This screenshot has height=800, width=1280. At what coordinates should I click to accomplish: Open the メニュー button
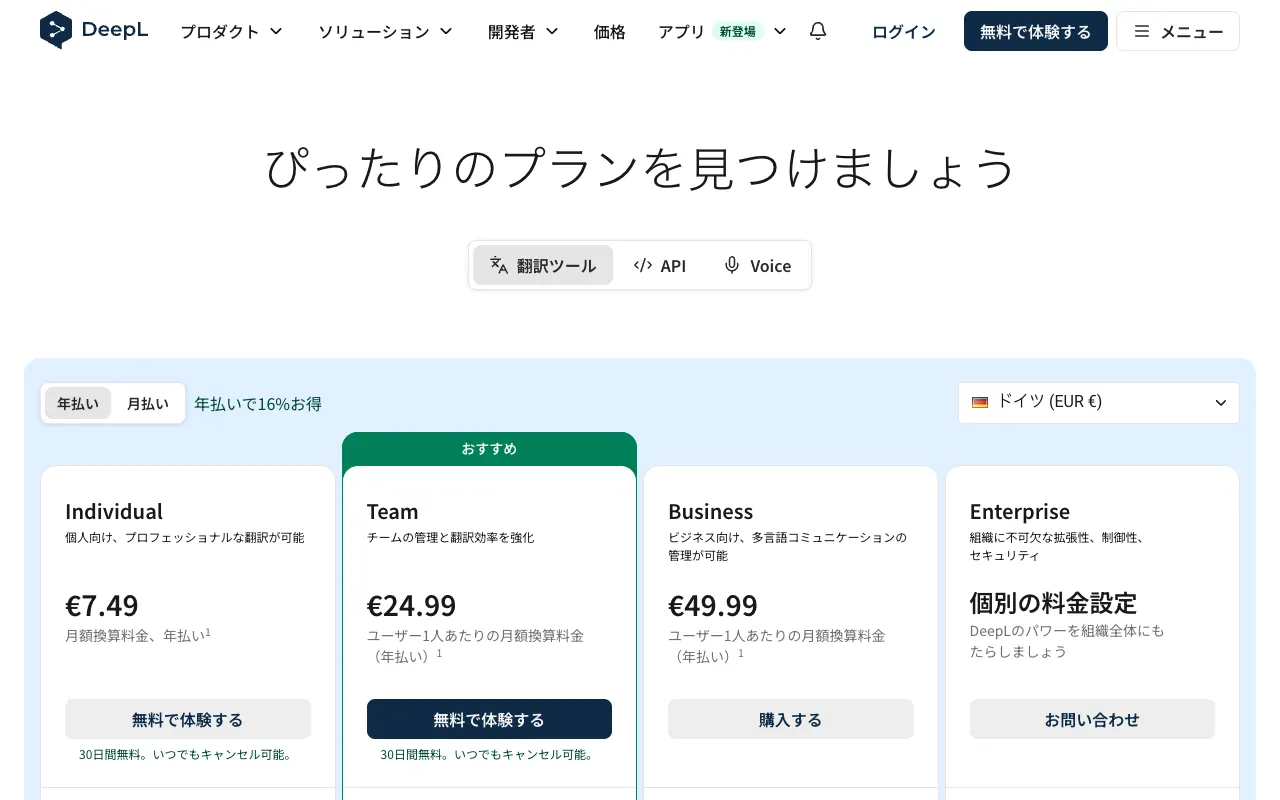(x=1178, y=31)
